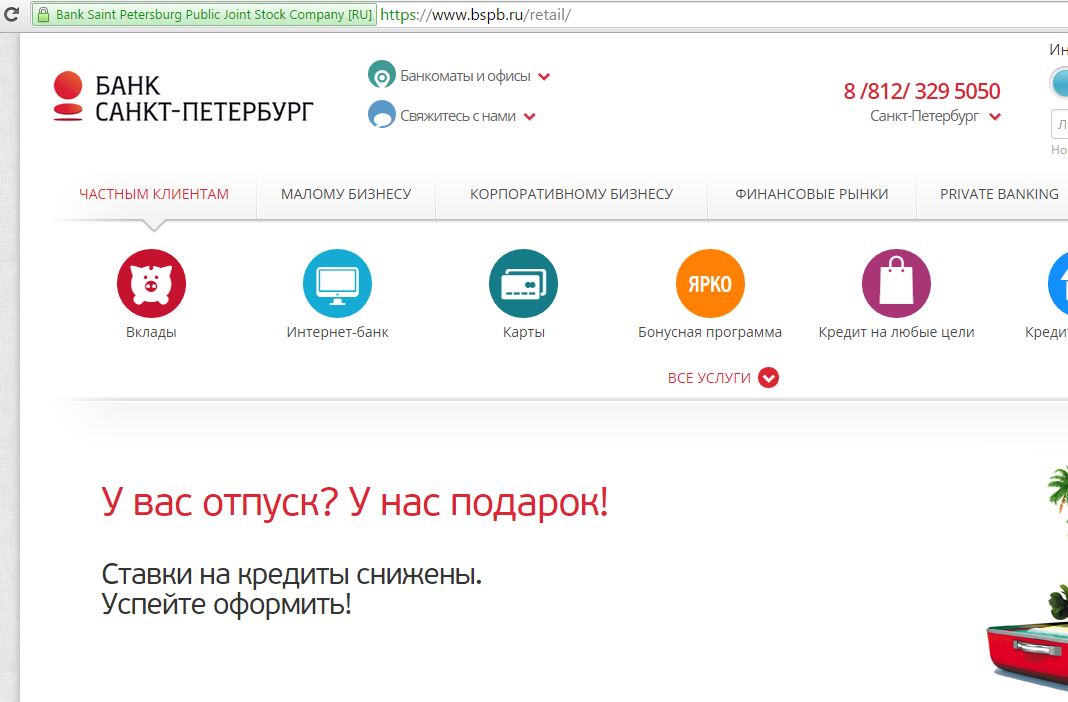
Task: Open Карты credit card icon
Action: click(523, 283)
